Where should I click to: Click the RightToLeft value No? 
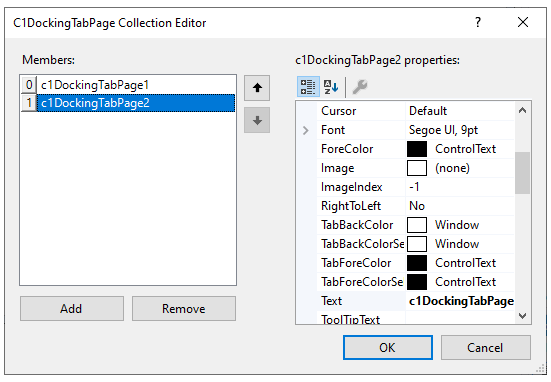tap(417, 206)
